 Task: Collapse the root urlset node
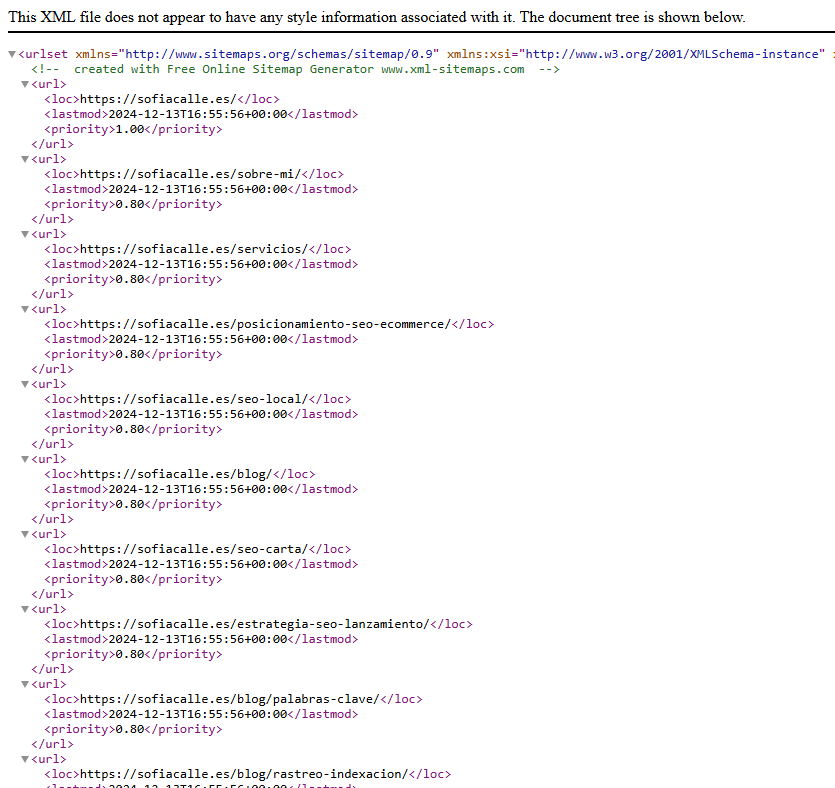(x=11, y=54)
